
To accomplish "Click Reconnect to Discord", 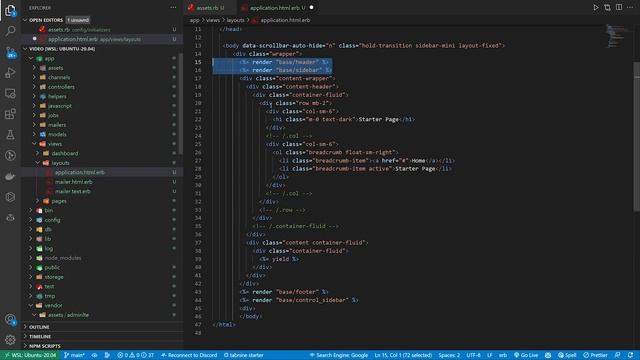I will point(189,355).
